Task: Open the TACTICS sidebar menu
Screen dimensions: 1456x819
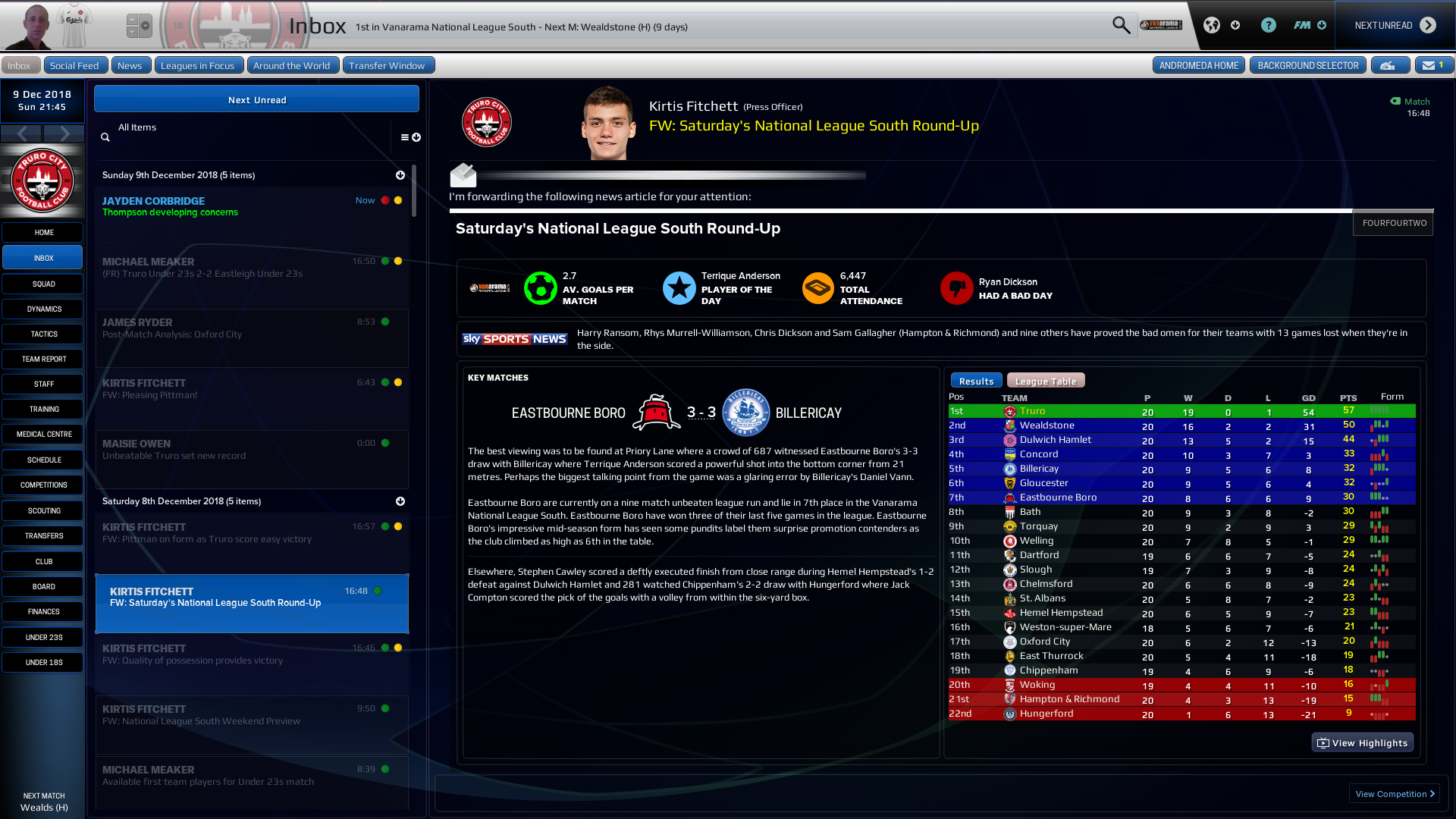Action: [43, 334]
